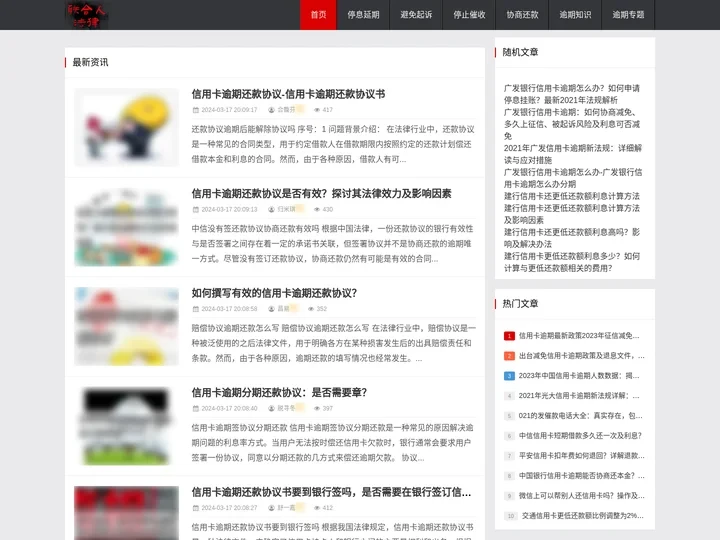The image size is (720, 540).
Task: Open the 逾期知识 navigation tab
Action: click(575, 15)
